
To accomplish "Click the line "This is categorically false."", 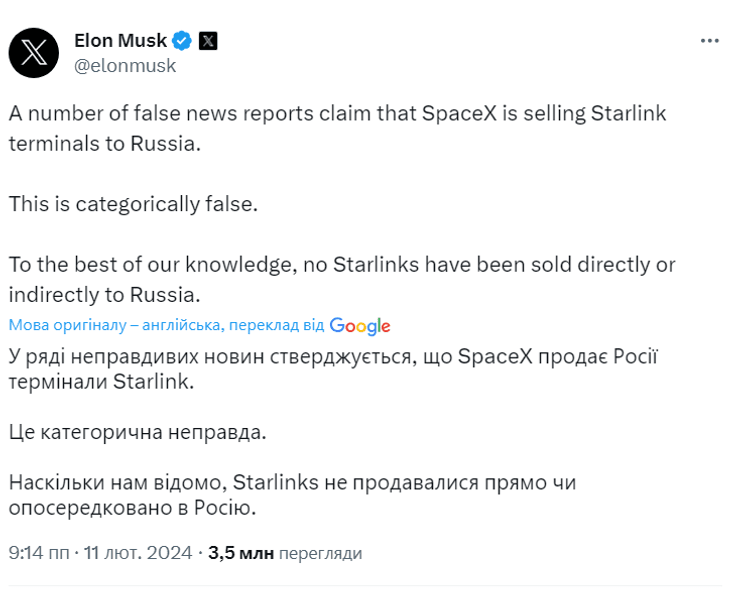I will click(133, 203).
